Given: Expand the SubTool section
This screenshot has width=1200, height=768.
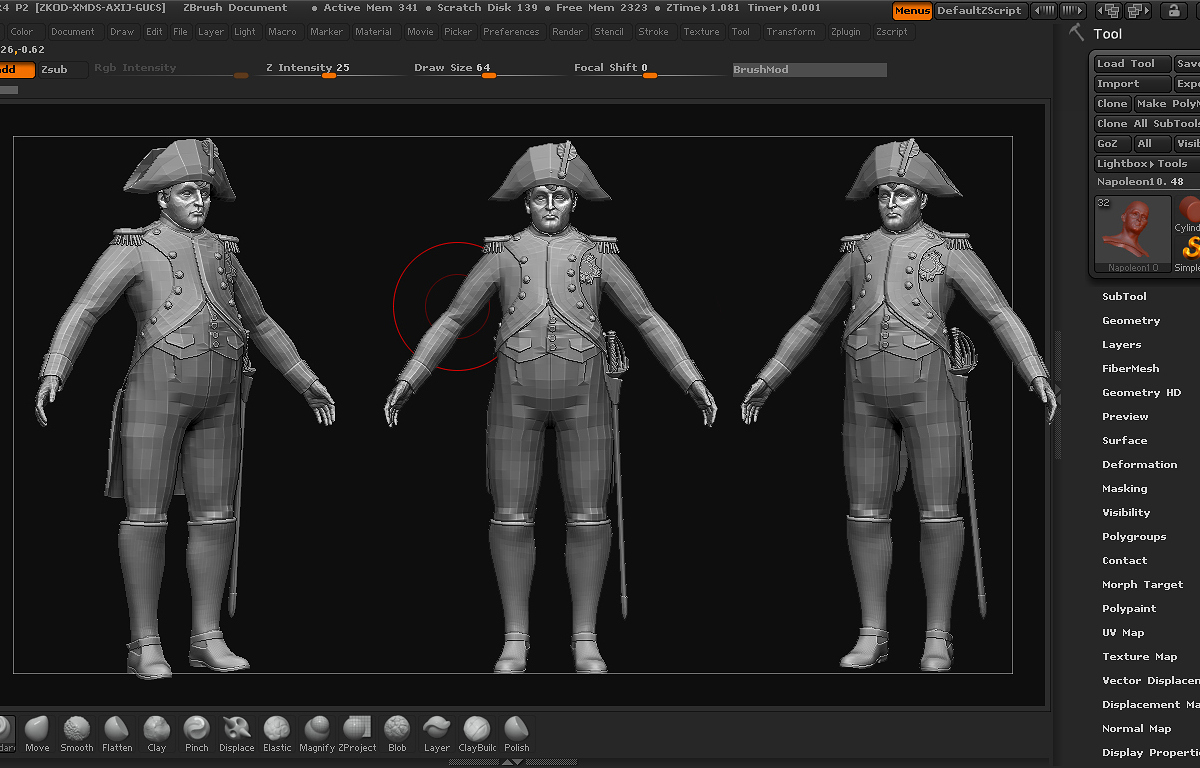Looking at the screenshot, I should tap(1124, 297).
